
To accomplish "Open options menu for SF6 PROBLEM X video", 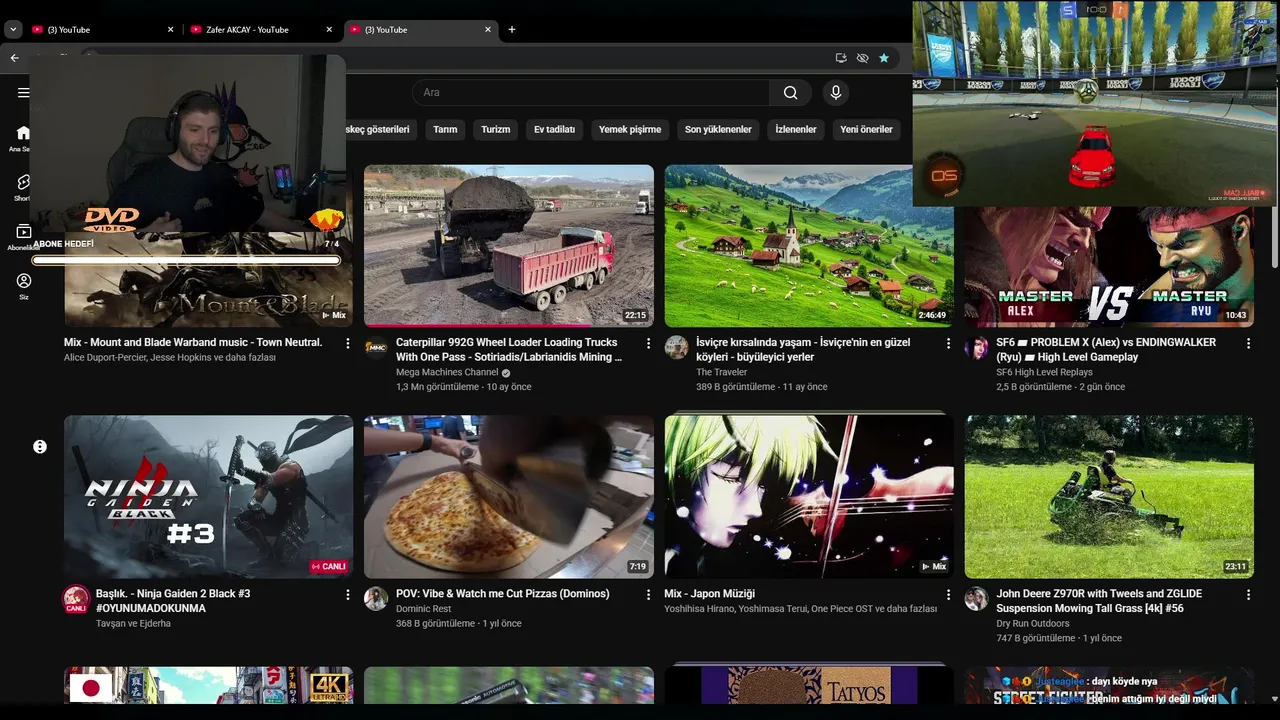I will [1248, 343].
